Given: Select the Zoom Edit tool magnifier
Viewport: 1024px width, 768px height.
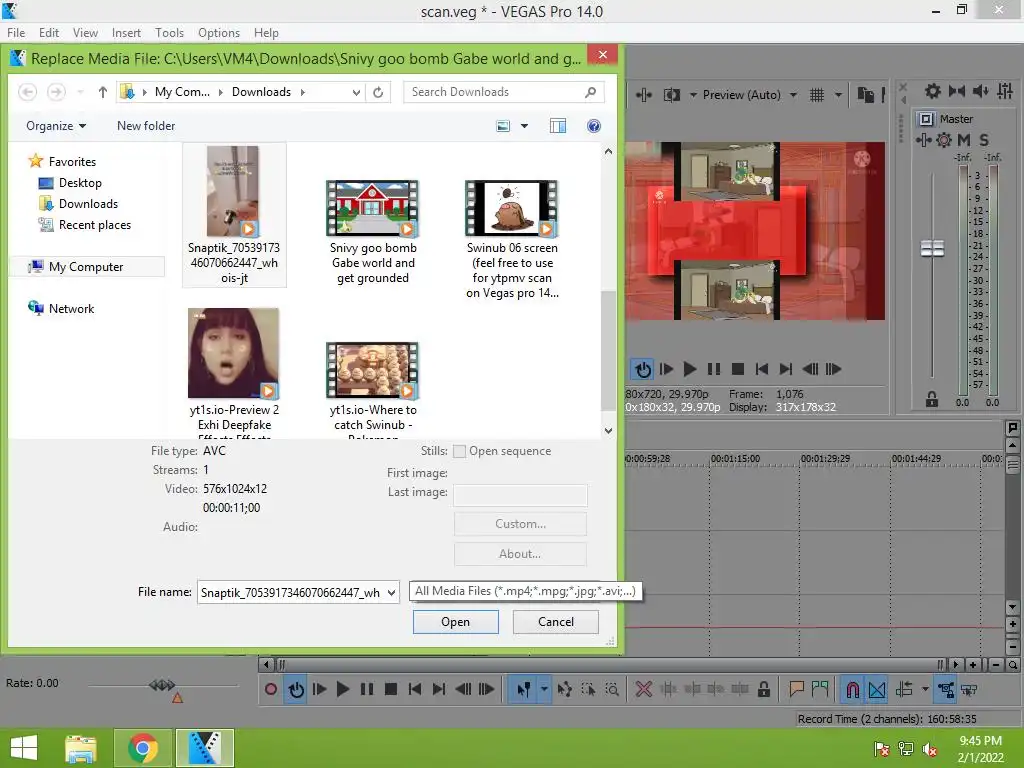Looking at the screenshot, I should pyautogui.click(x=612, y=689).
